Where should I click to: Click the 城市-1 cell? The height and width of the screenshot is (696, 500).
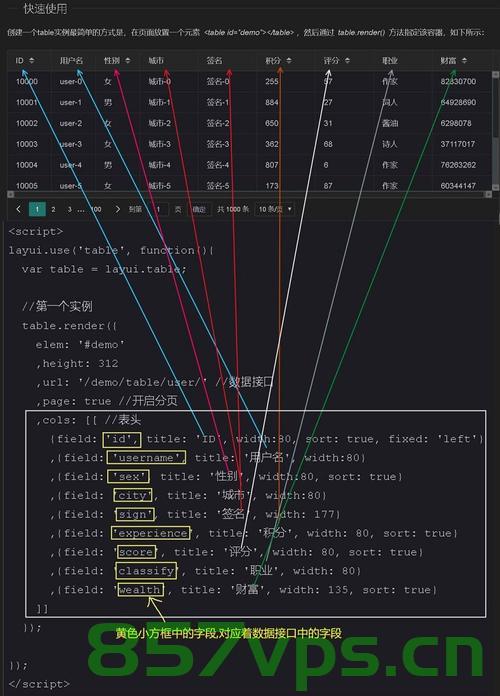tap(159, 102)
